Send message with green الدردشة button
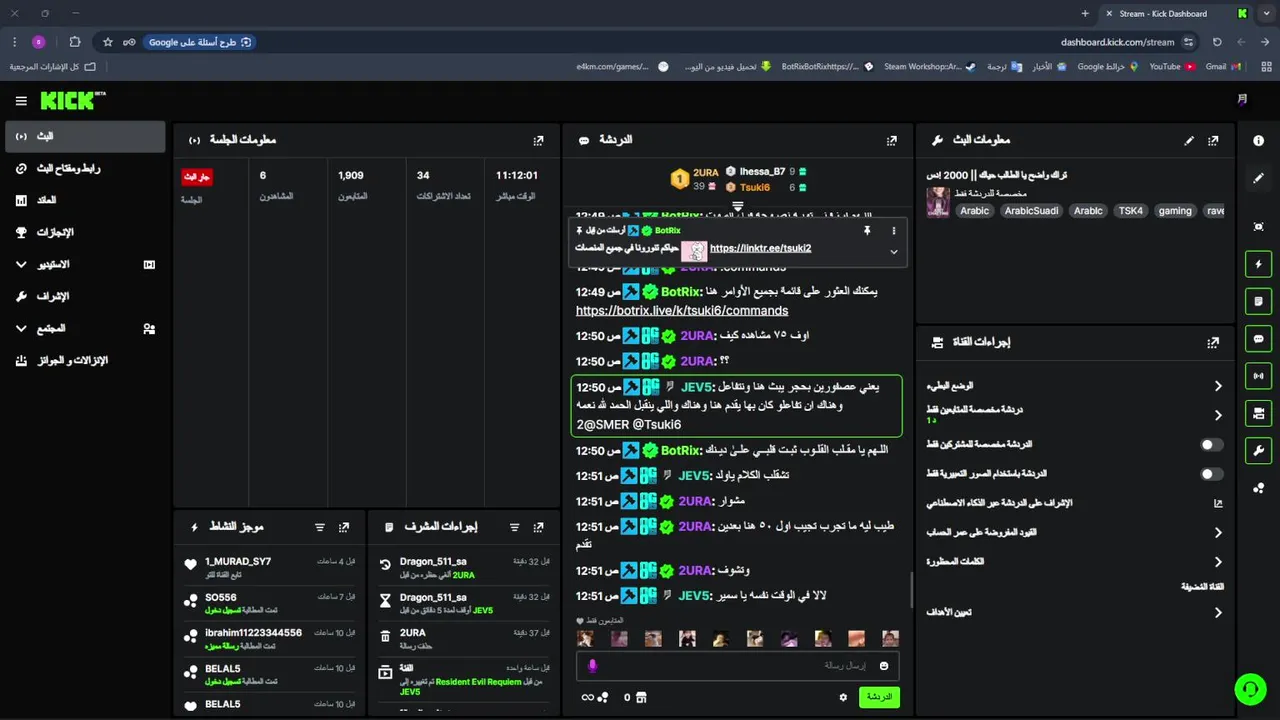Viewport: 1280px width, 720px height. click(x=879, y=697)
